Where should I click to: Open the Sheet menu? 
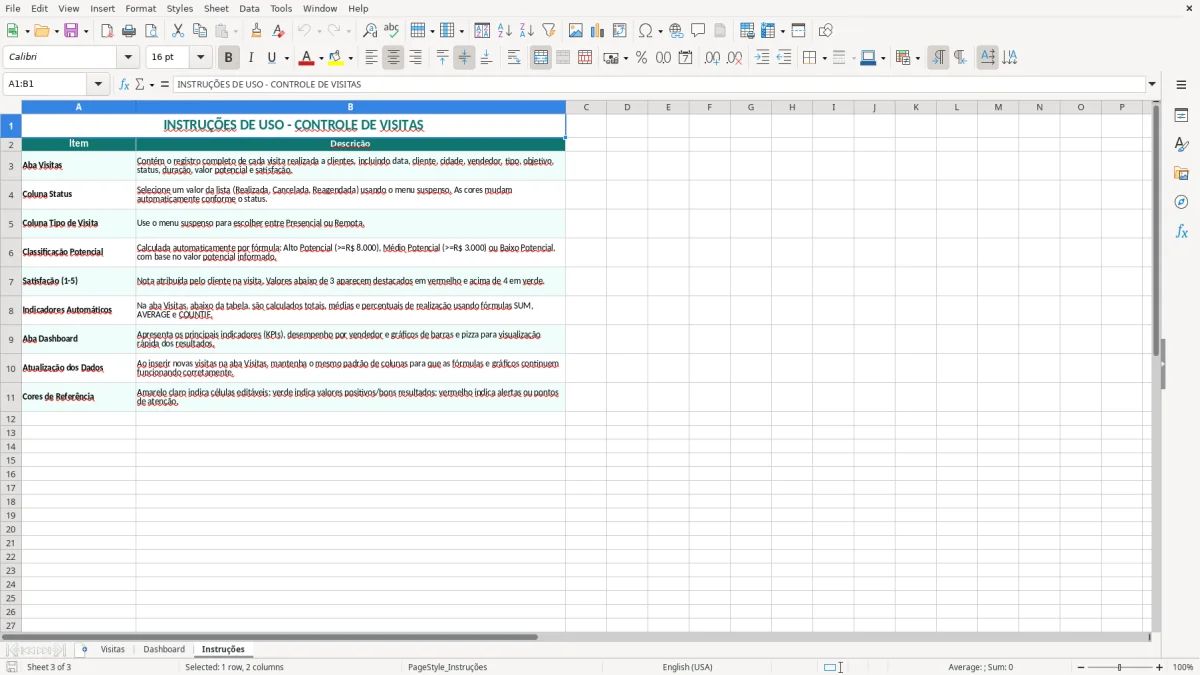[216, 8]
